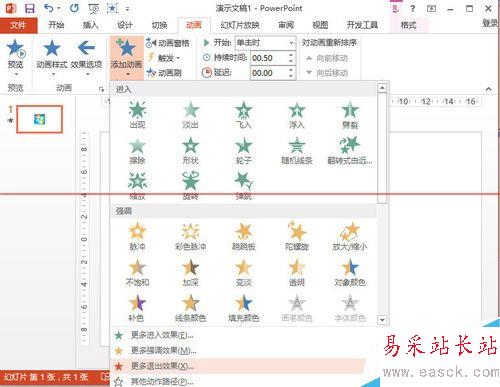Apply the 补色 emphasis effect

tap(137, 308)
